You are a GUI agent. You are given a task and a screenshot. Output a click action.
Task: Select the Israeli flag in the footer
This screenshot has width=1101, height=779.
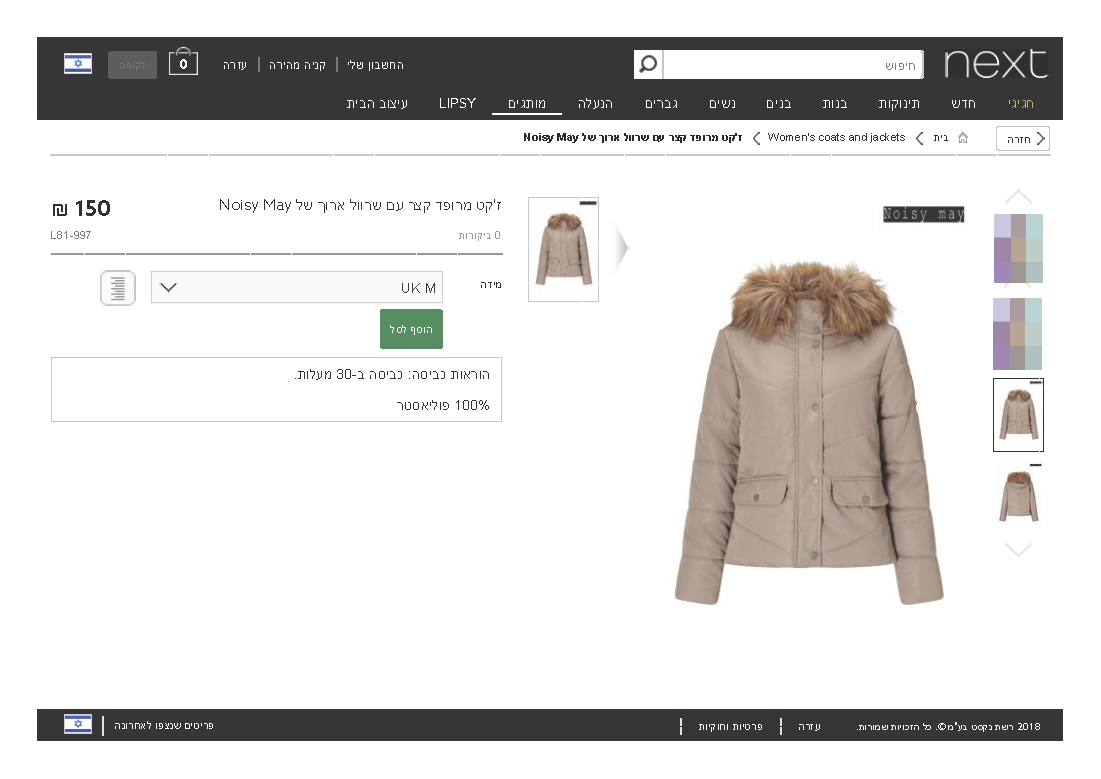[x=78, y=724]
